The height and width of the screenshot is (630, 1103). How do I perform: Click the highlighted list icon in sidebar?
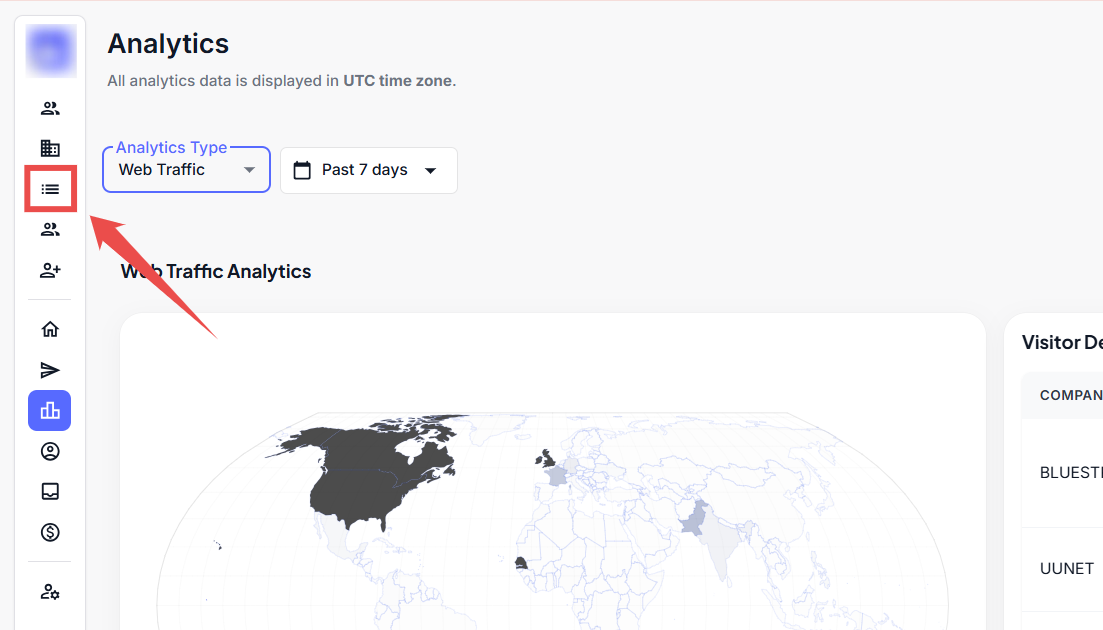point(50,188)
